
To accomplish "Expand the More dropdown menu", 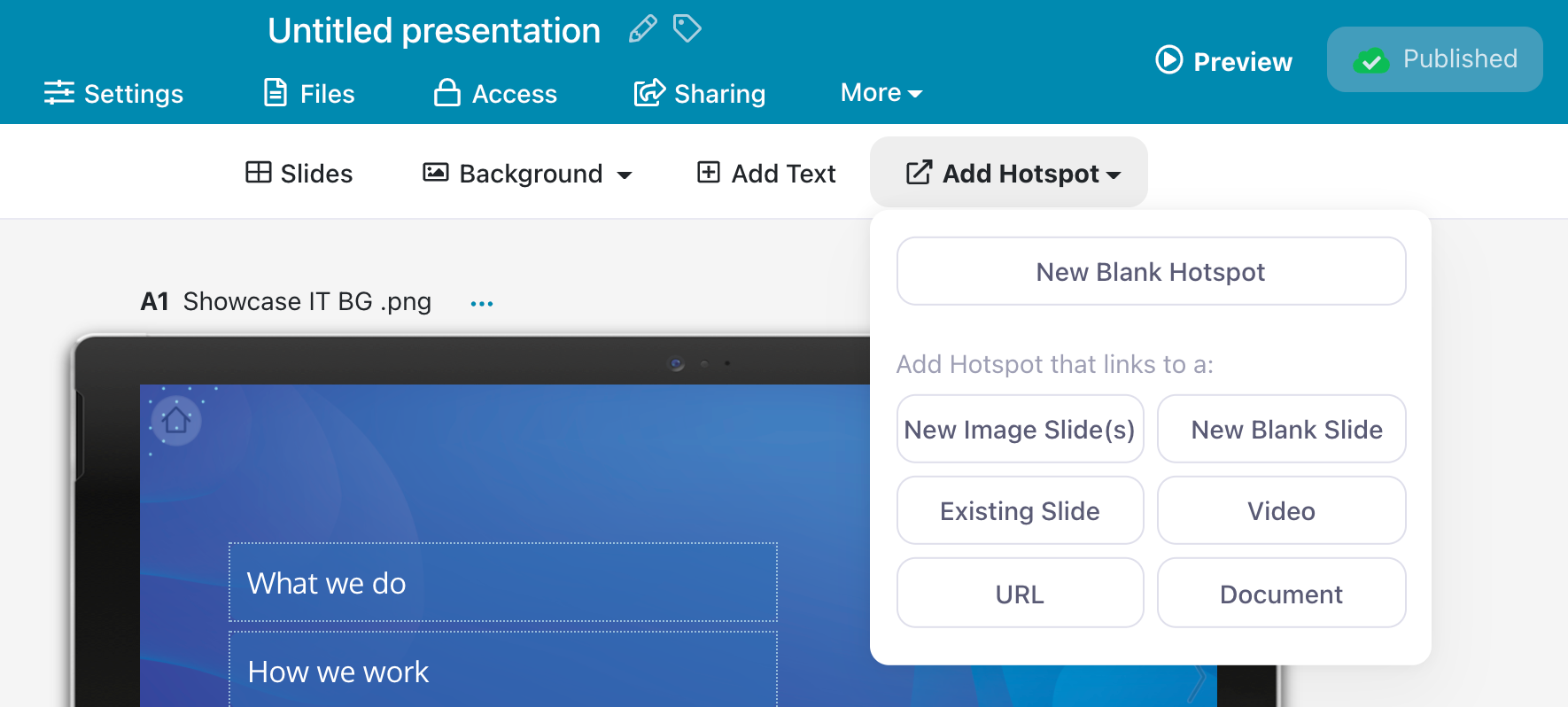I will point(881,92).
